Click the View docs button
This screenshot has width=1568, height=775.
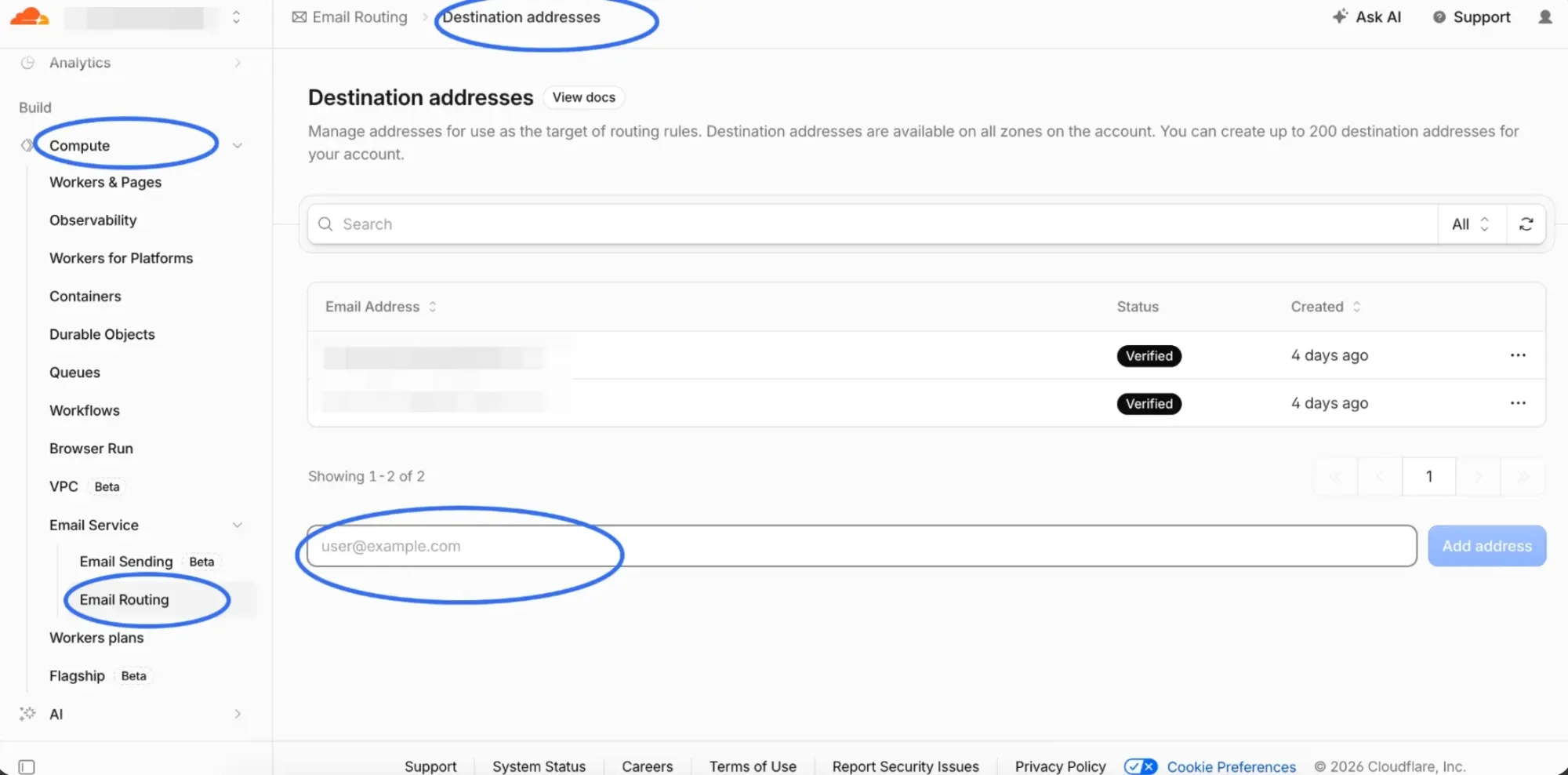[583, 97]
